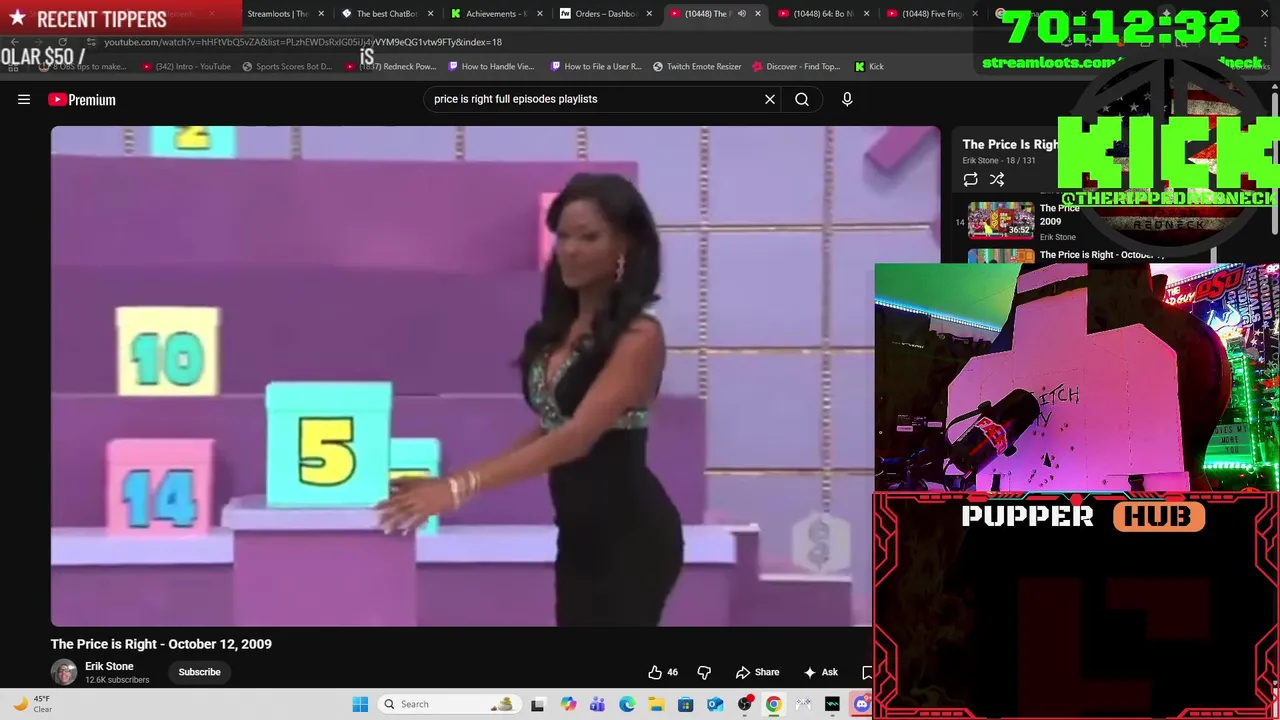Switch to Orders – Dashboard tab

click(604, 14)
